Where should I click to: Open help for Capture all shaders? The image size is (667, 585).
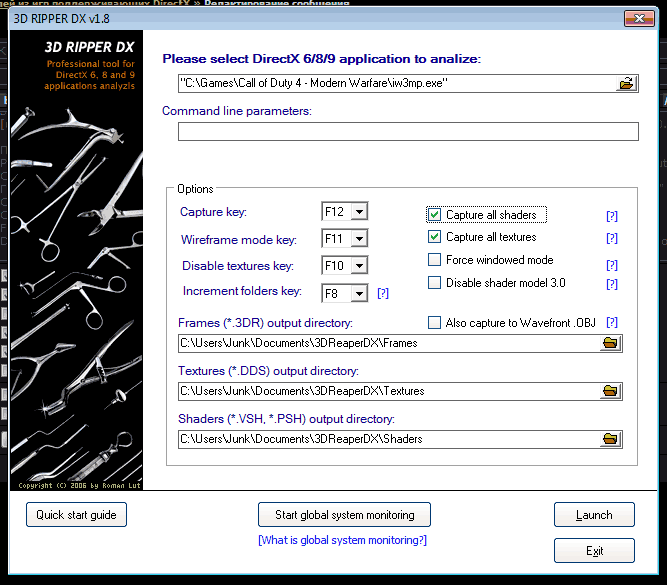click(612, 216)
